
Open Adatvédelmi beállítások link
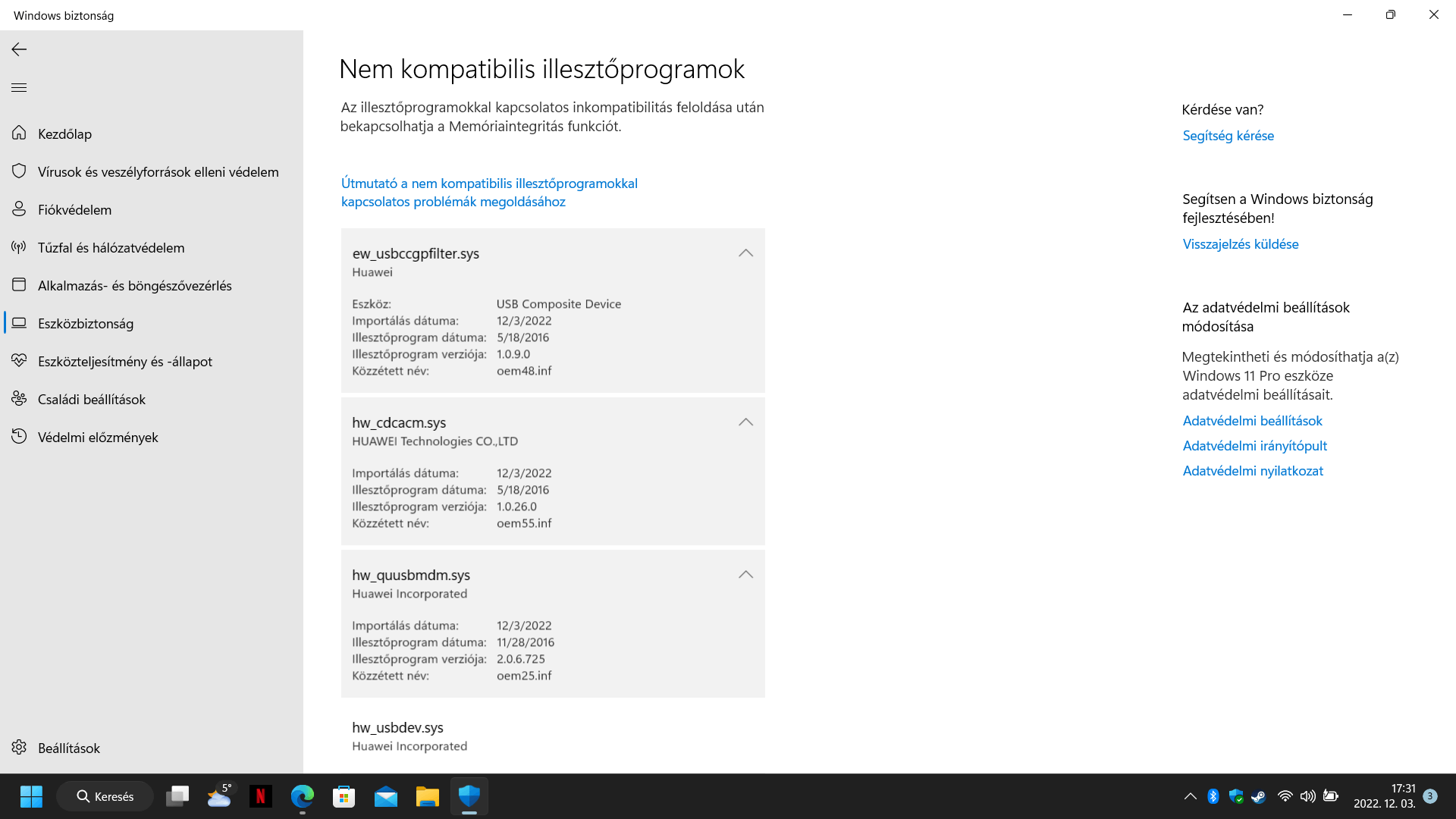(1252, 421)
